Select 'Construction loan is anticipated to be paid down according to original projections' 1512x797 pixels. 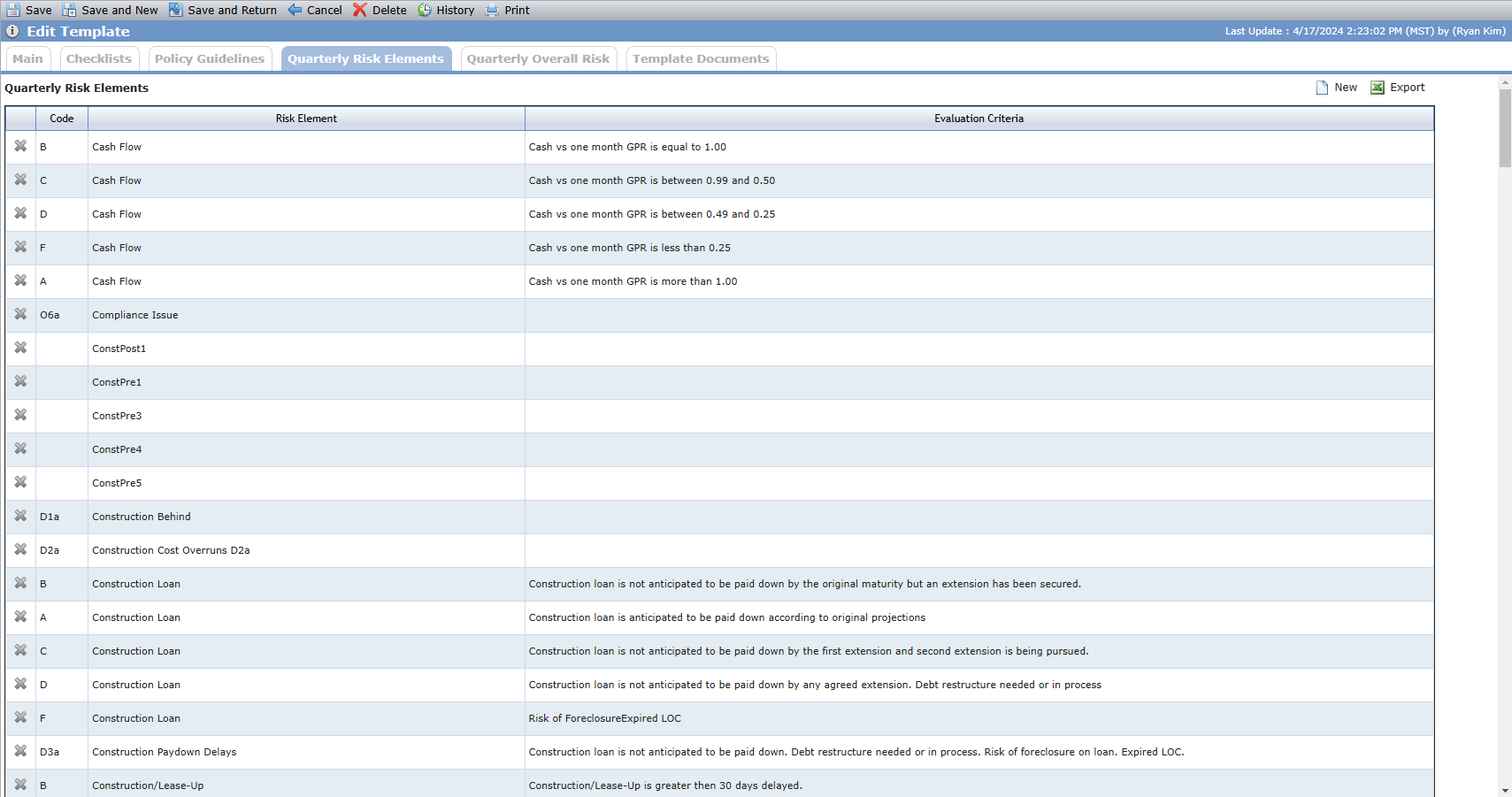(727, 617)
